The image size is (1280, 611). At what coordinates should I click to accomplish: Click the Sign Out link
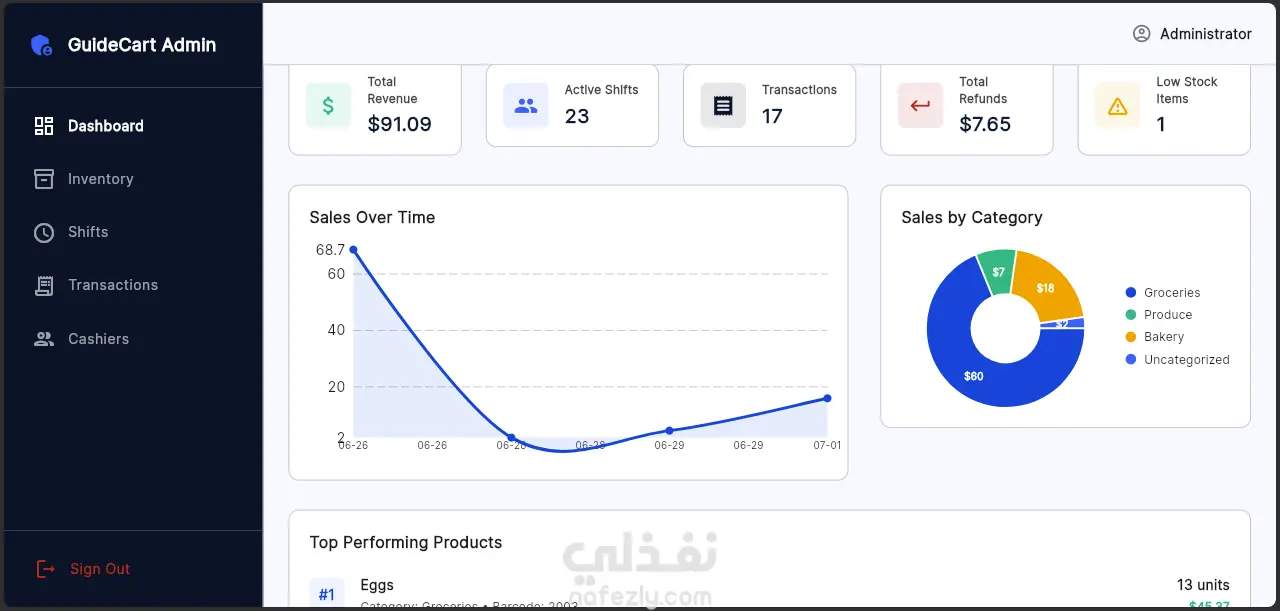(100, 569)
